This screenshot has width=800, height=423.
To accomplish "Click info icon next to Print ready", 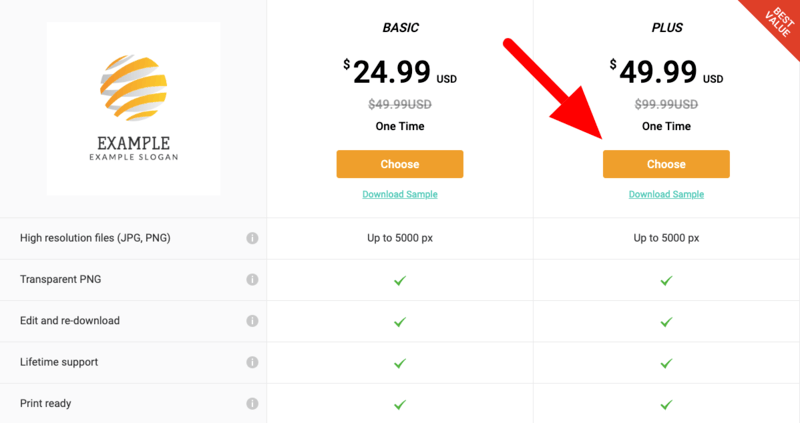I will pos(252,404).
